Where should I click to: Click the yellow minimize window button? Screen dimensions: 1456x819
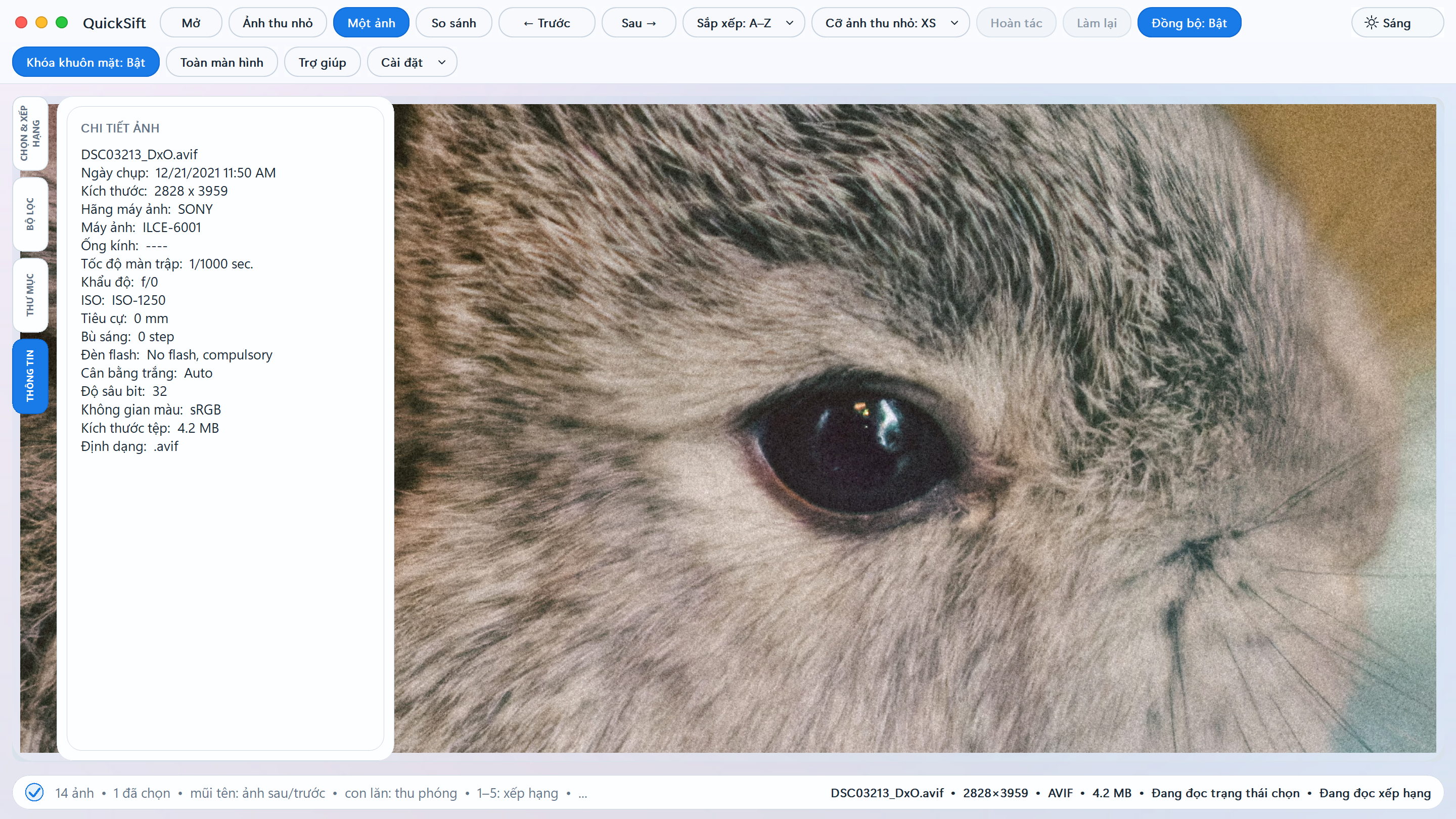click(42, 23)
